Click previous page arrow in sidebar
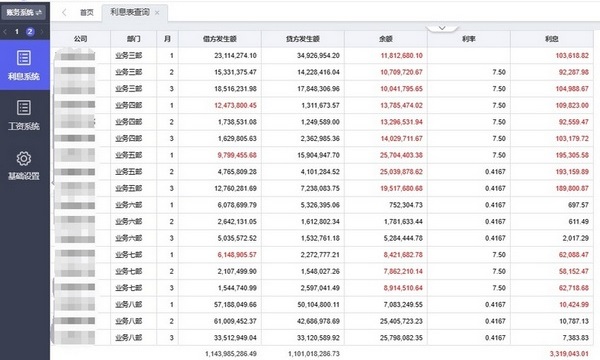Viewport: 600px width, 360px height. [5, 32]
